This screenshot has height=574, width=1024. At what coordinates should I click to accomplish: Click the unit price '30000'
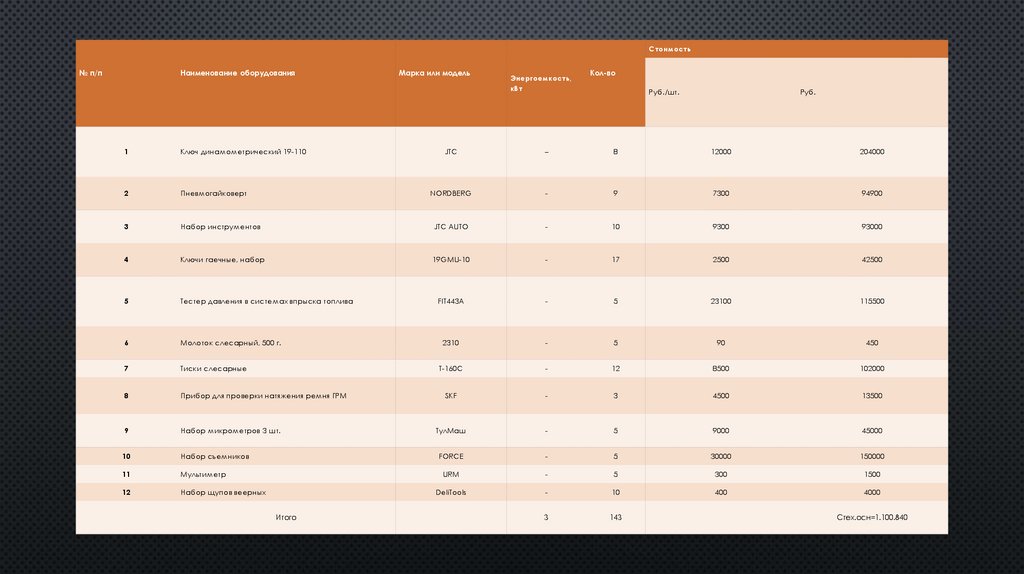point(721,456)
